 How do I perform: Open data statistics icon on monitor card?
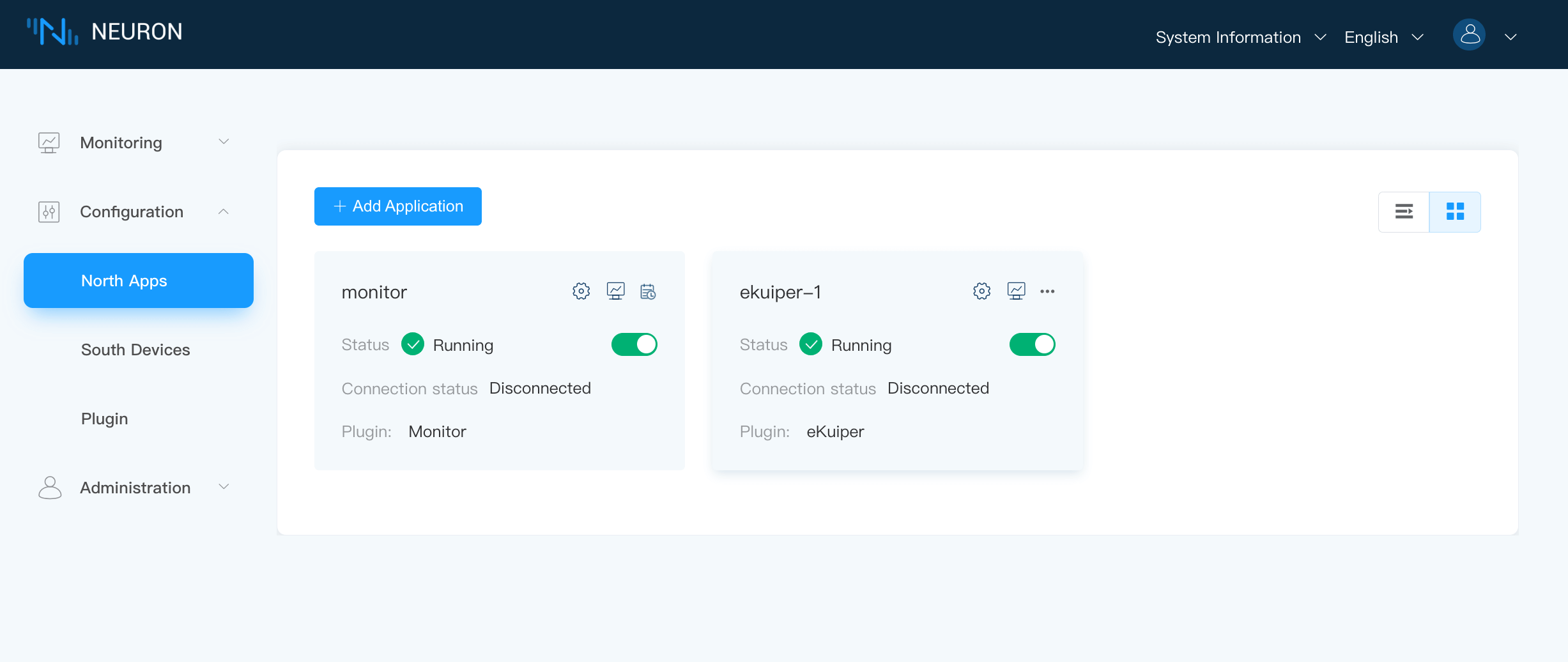[615, 291]
